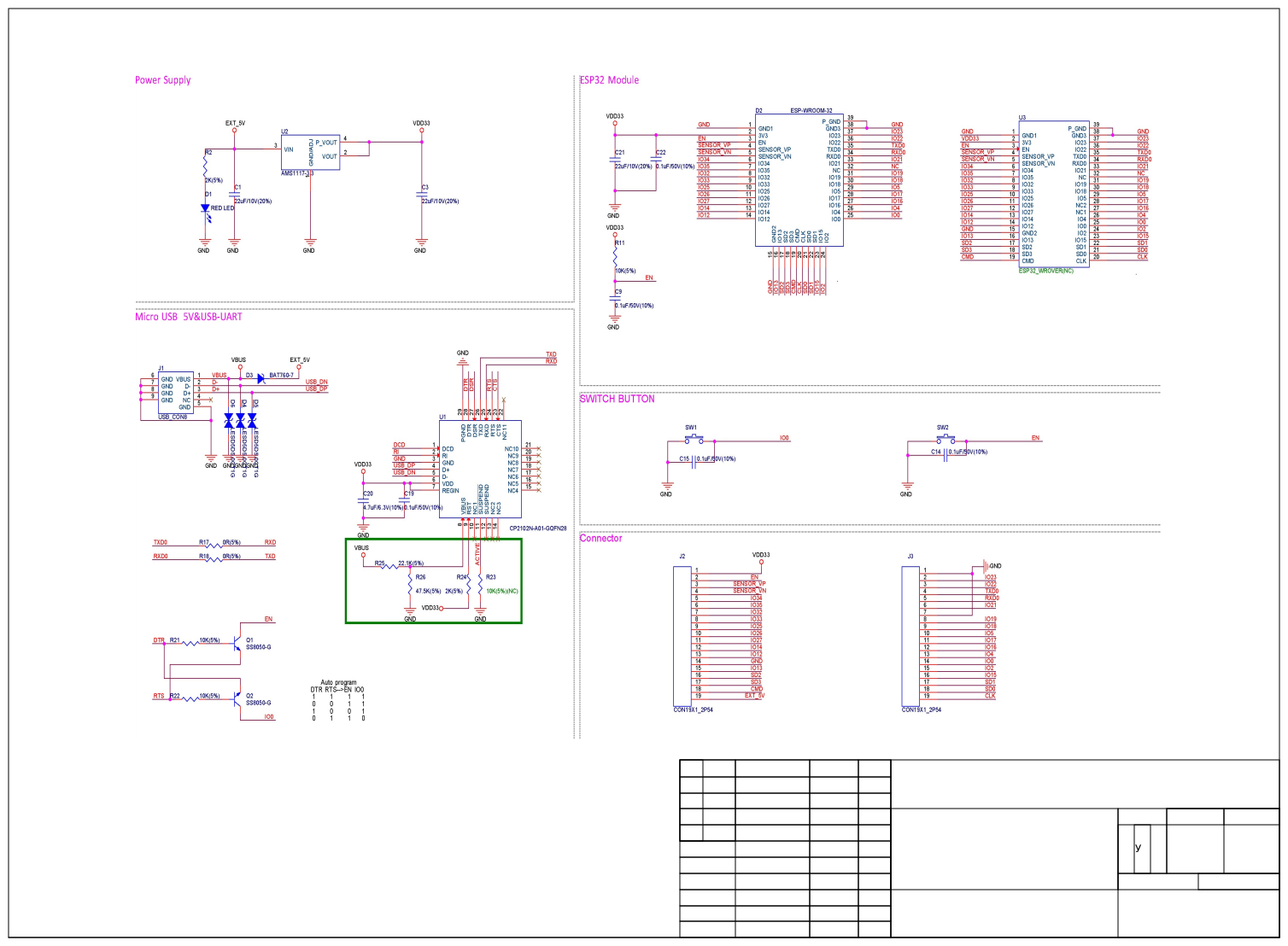This screenshot has height=946, width=1288.
Task: Select the R25 resistor designator
Action: click(379, 564)
